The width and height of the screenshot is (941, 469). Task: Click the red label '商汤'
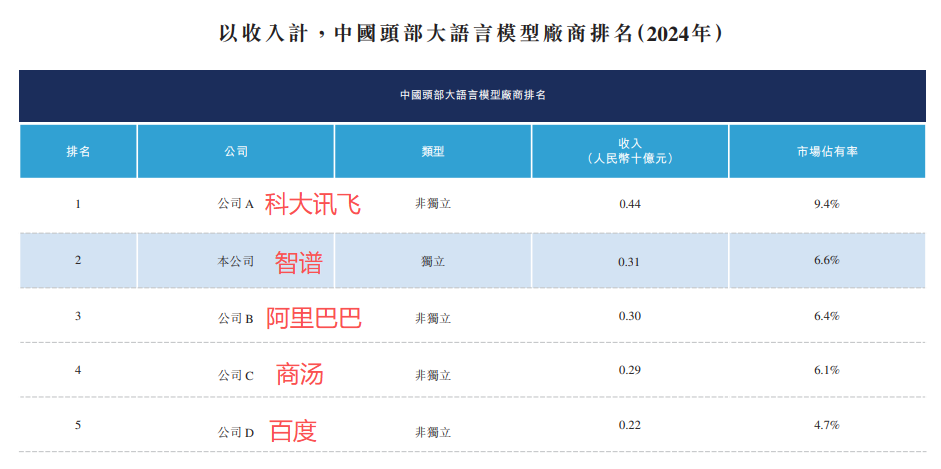coord(300,375)
